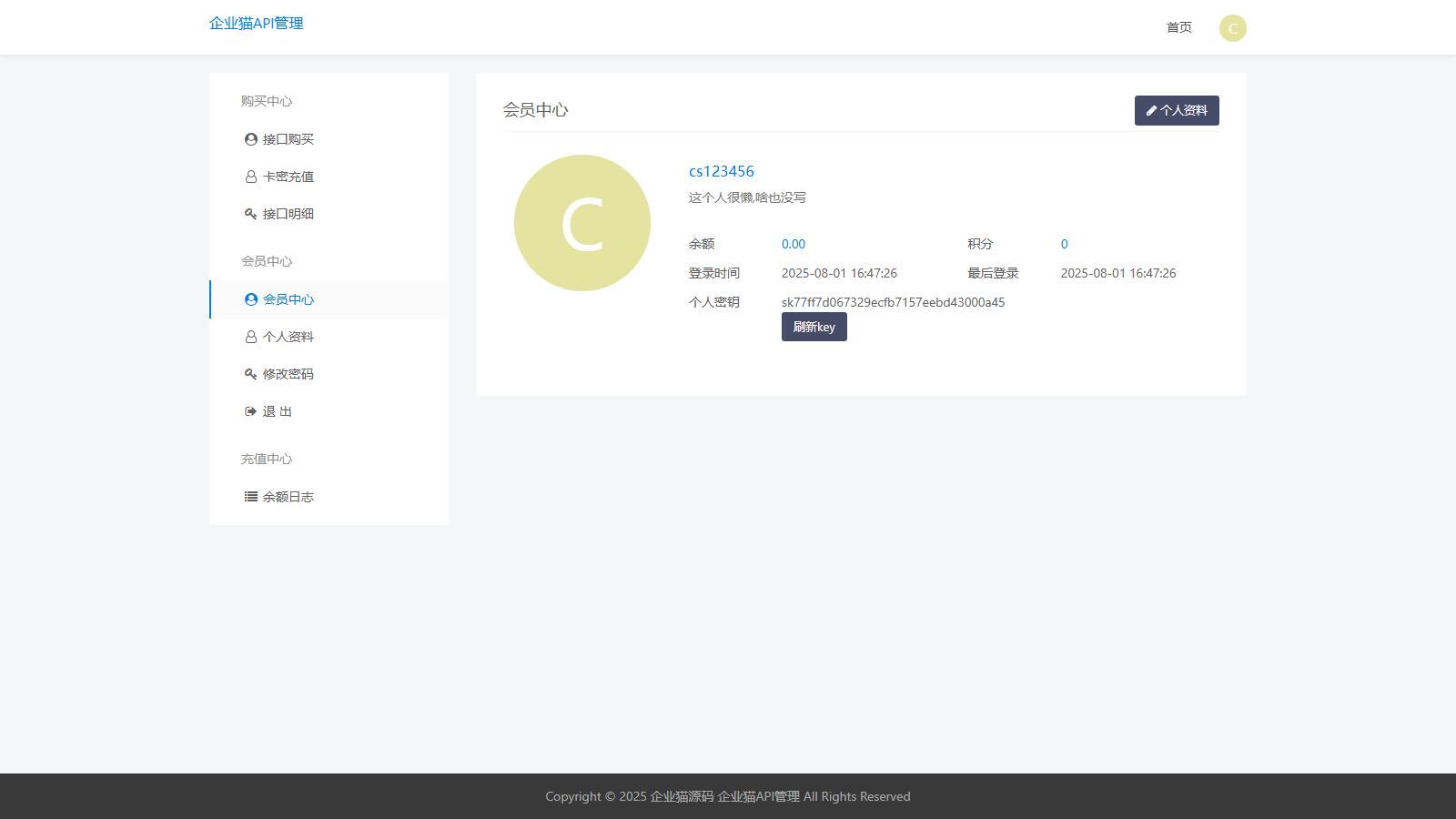Click the 企业猫API管理 site logo link
The height and width of the screenshot is (819, 1456).
[x=257, y=24]
